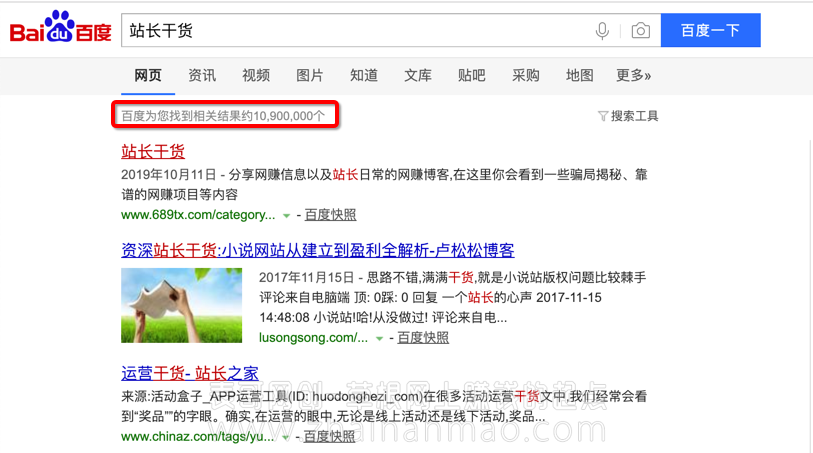The width and height of the screenshot is (813, 453).
Task: Activate voice search microphone icon
Action: [x=602, y=31]
